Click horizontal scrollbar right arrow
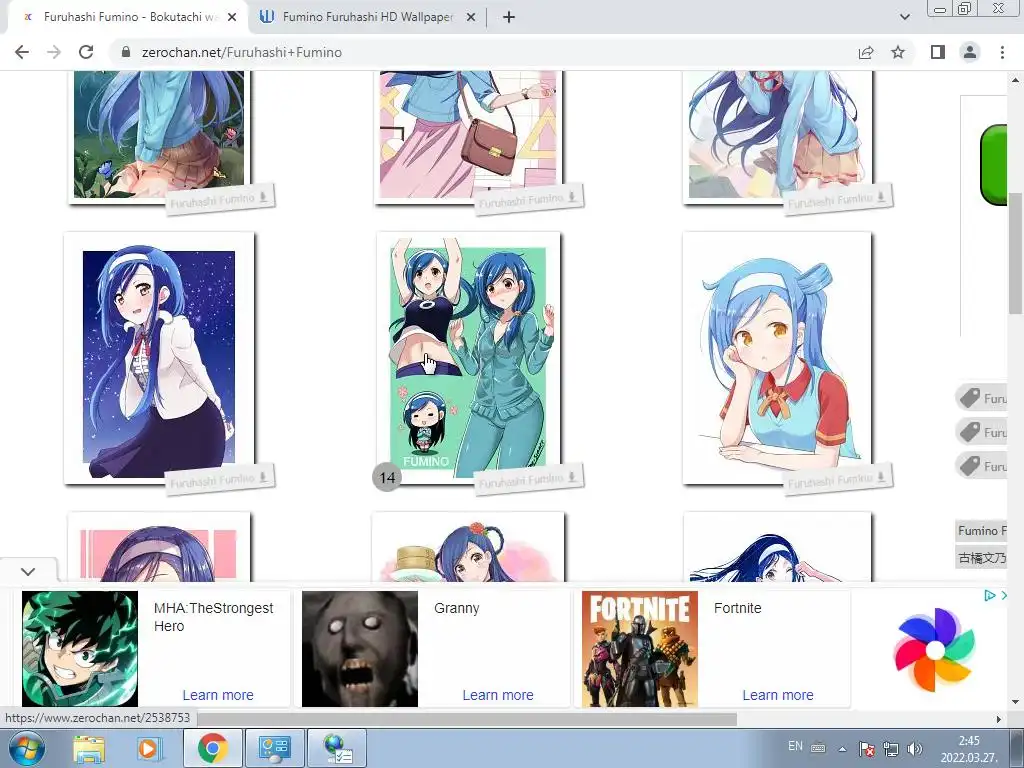The image size is (1024, 768). click(x=999, y=719)
